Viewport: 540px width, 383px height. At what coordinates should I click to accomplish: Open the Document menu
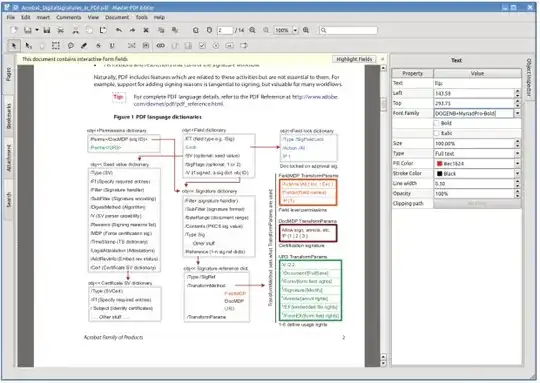click(117, 17)
